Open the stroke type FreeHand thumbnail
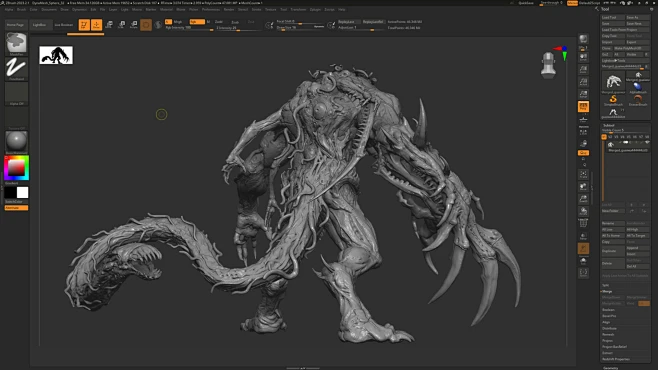This screenshot has width=658, height=370. (16, 68)
